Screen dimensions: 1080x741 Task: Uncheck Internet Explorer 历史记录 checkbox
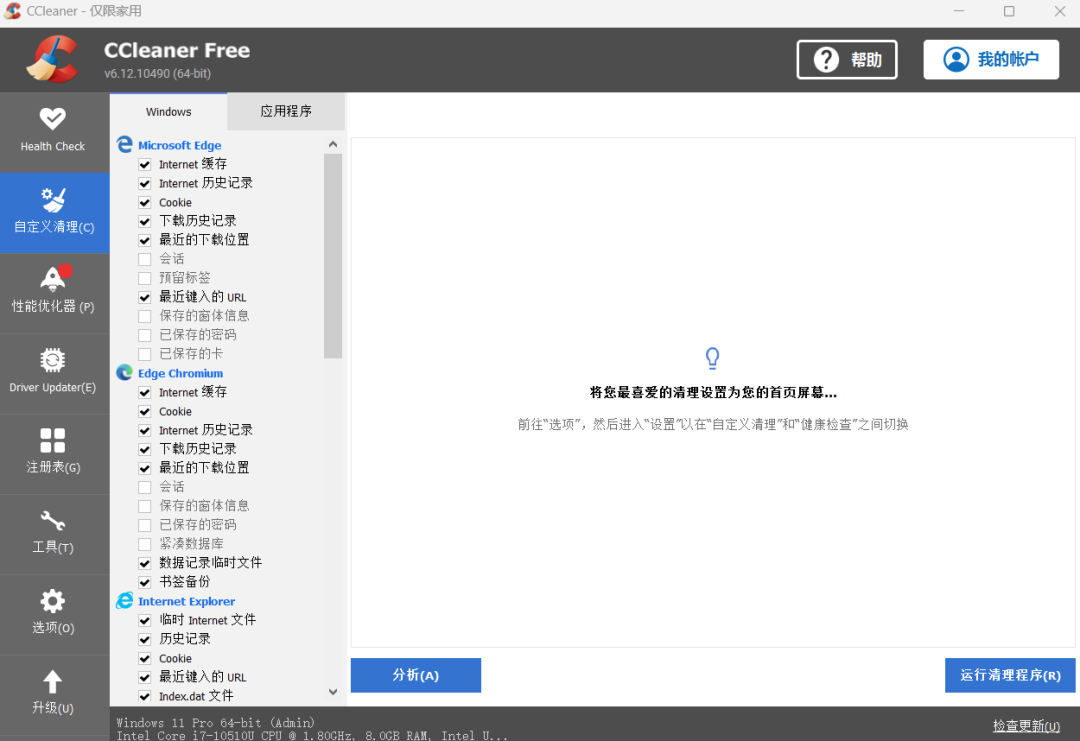click(145, 639)
